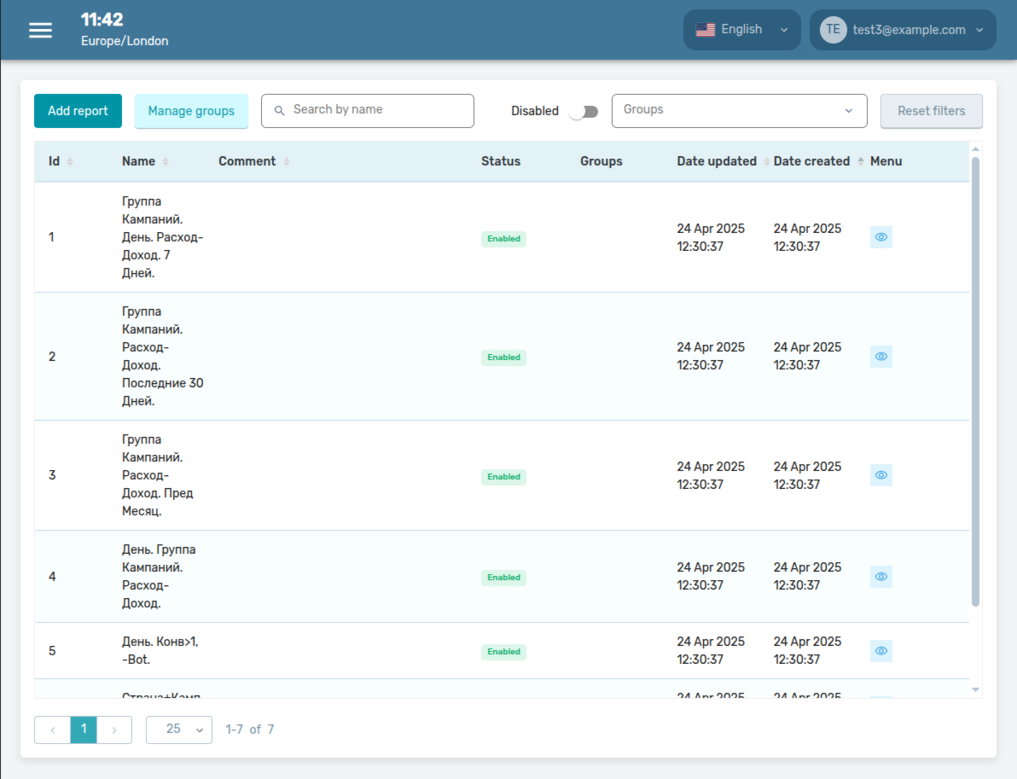Click the eye icon for report 4
Image resolution: width=1017 pixels, height=779 pixels.
[x=881, y=577]
